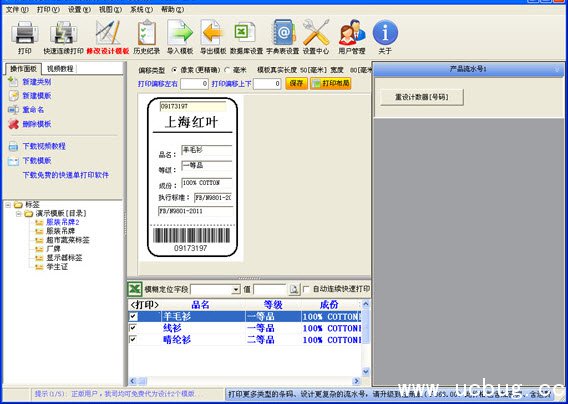Open the 帮助 menu
Viewport: 568px width, 404px height.
172,10
